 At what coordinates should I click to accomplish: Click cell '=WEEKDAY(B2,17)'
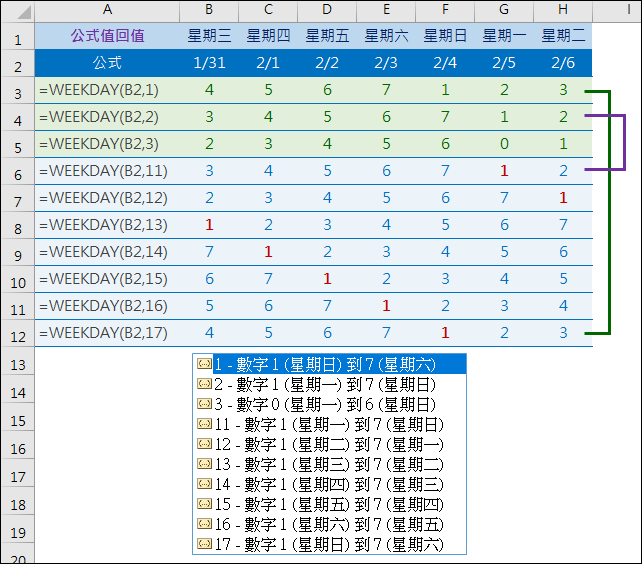107,333
